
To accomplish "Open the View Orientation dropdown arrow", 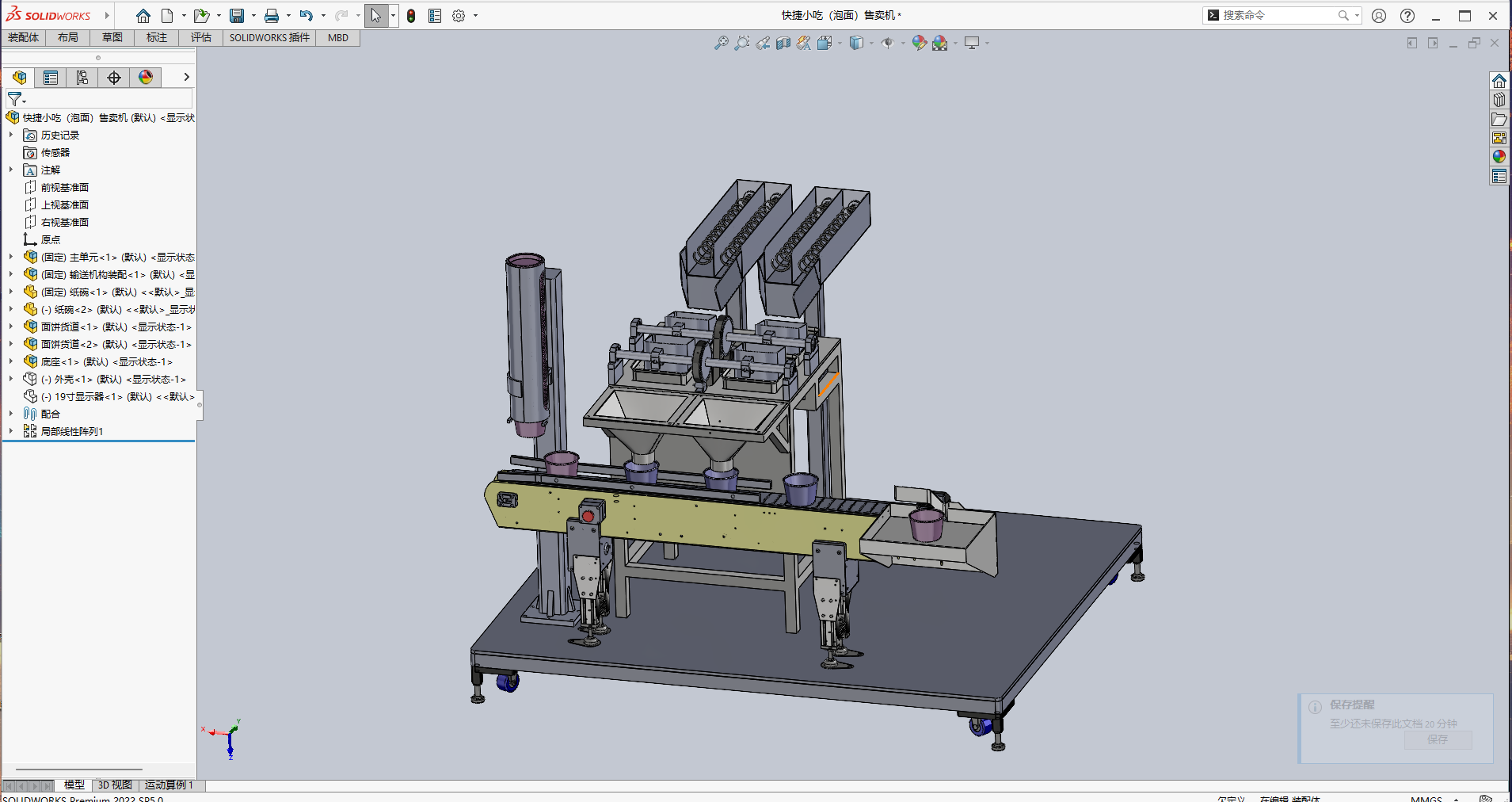I will (x=840, y=43).
